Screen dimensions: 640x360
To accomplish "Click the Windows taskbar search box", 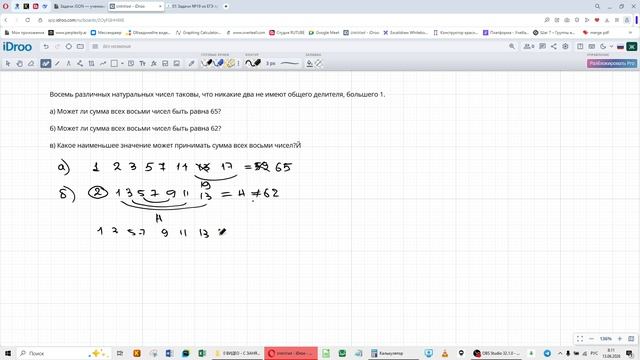I will pyautogui.click(x=63, y=353).
